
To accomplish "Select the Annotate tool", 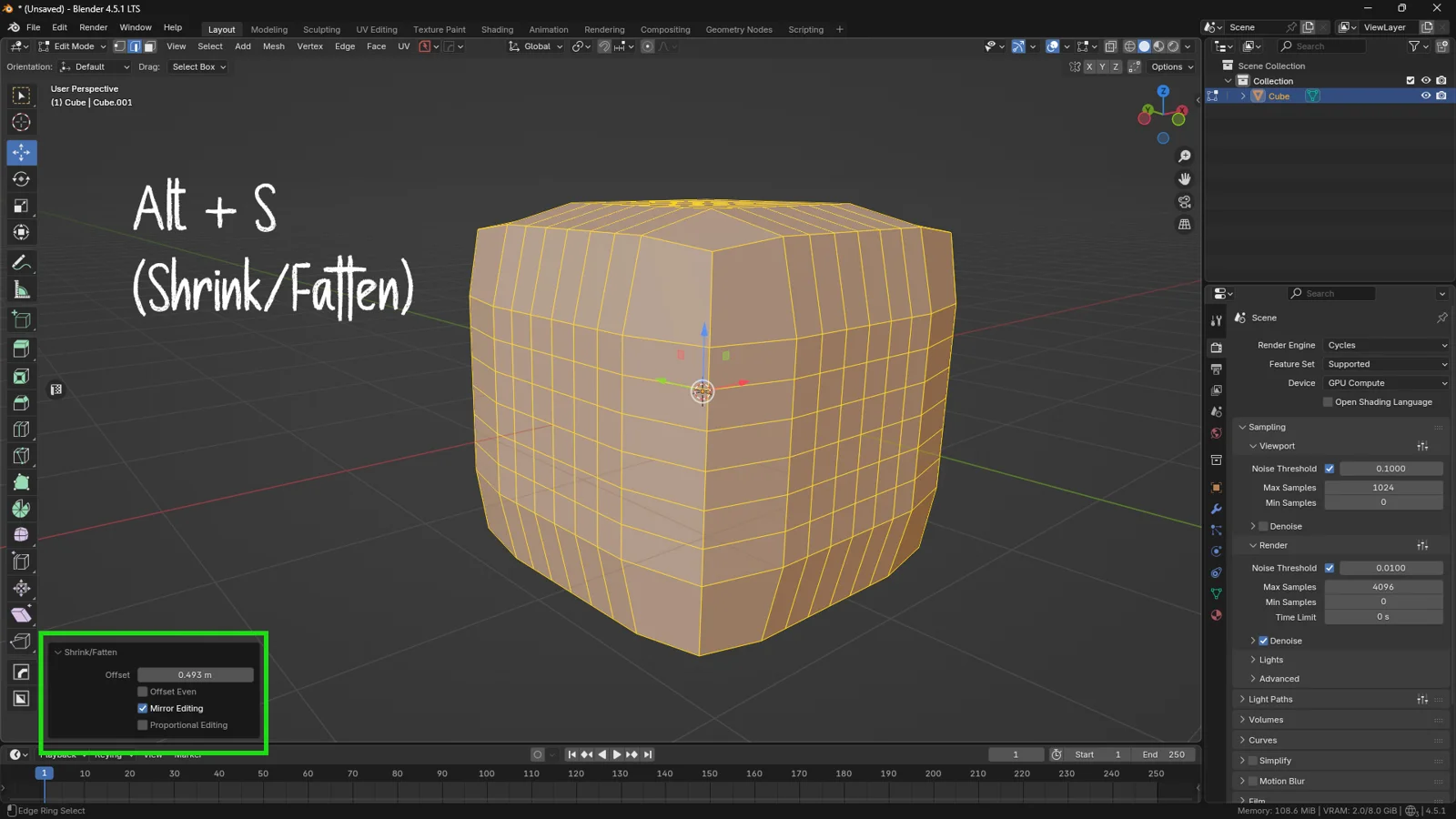I will tap(21, 264).
